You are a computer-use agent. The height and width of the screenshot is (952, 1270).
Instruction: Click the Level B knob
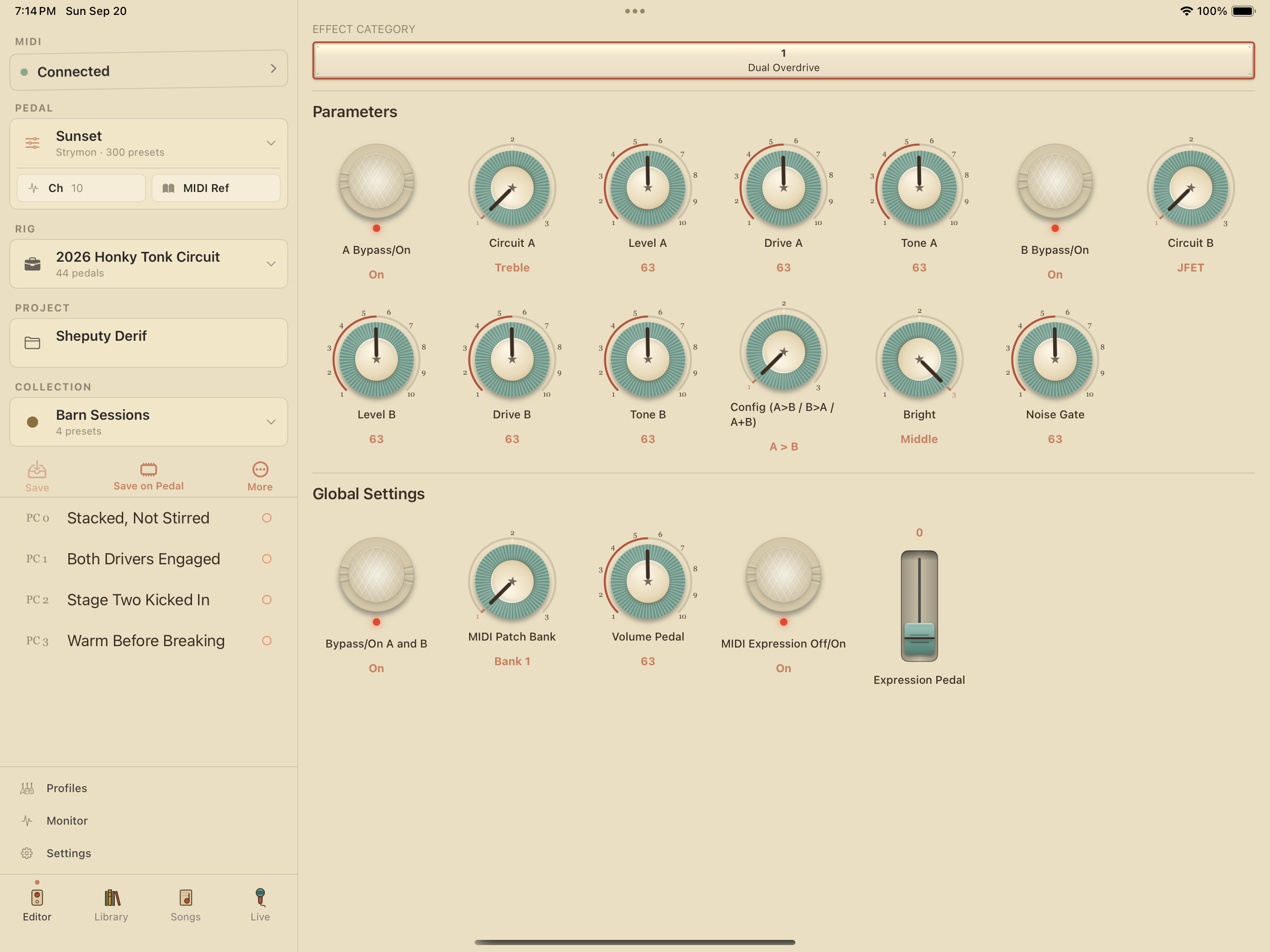(376, 359)
